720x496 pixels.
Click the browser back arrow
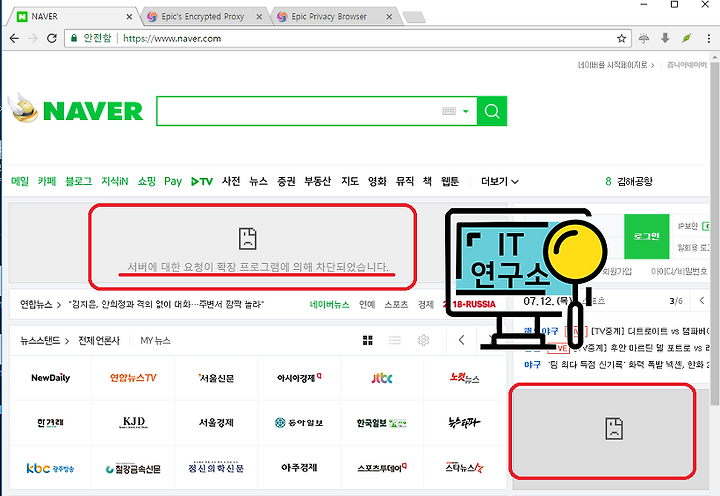pyautogui.click(x=14, y=39)
